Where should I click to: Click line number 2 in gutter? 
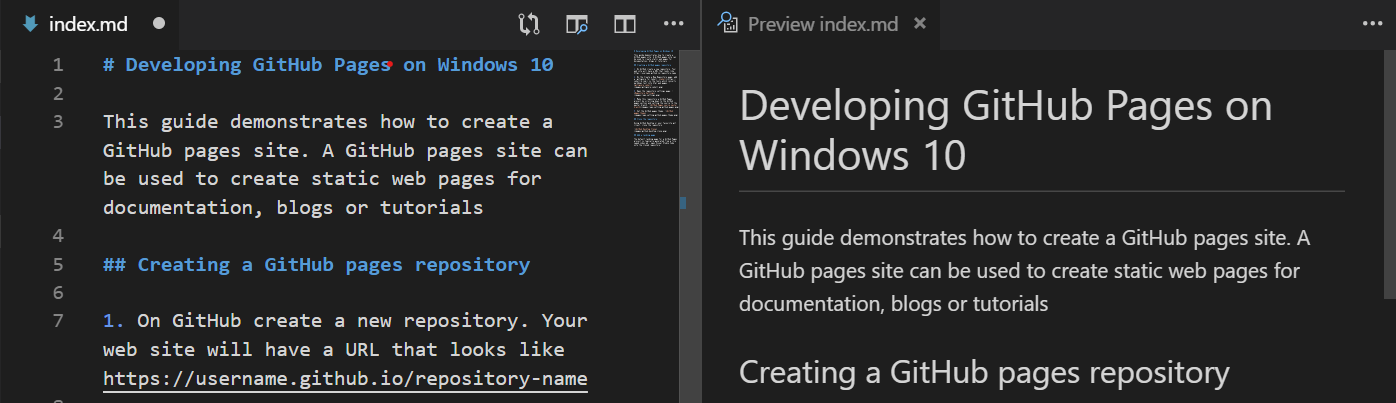[x=57, y=93]
